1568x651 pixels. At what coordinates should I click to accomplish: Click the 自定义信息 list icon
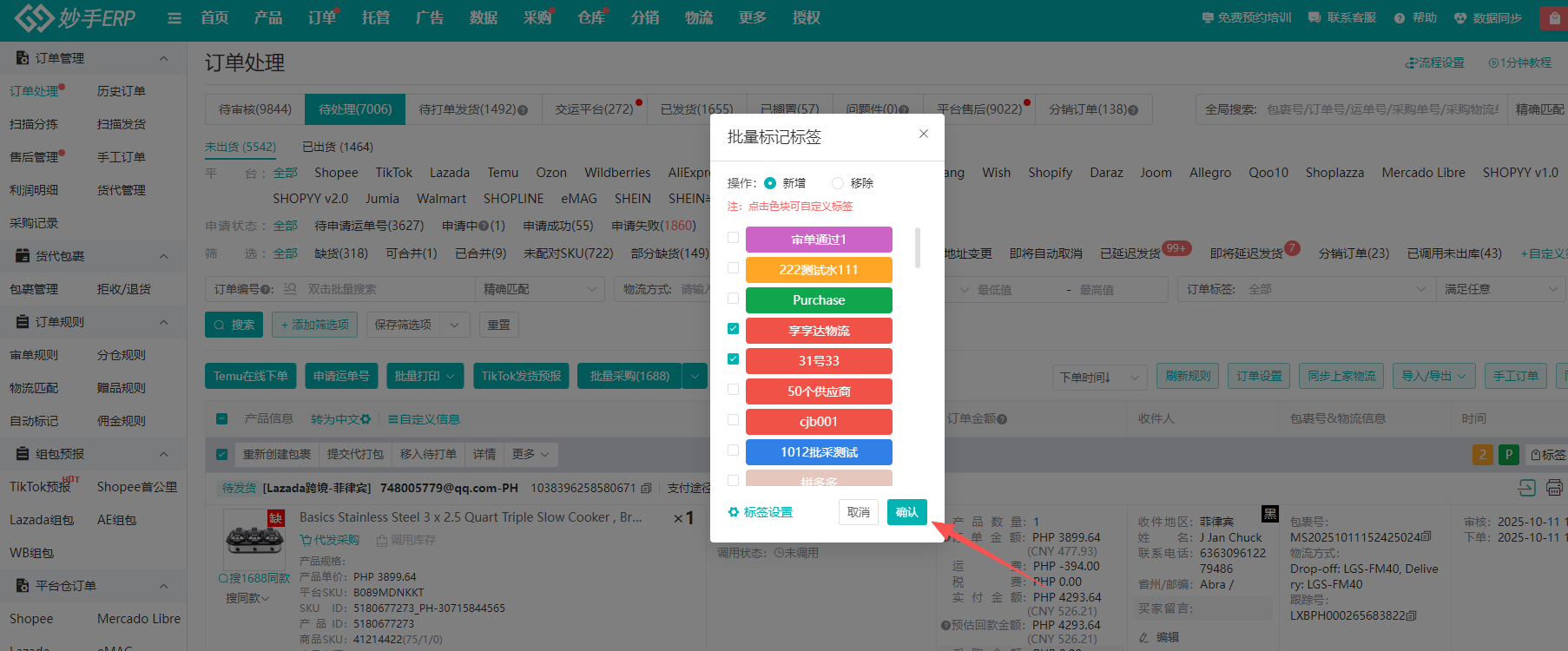pyautogui.click(x=392, y=419)
